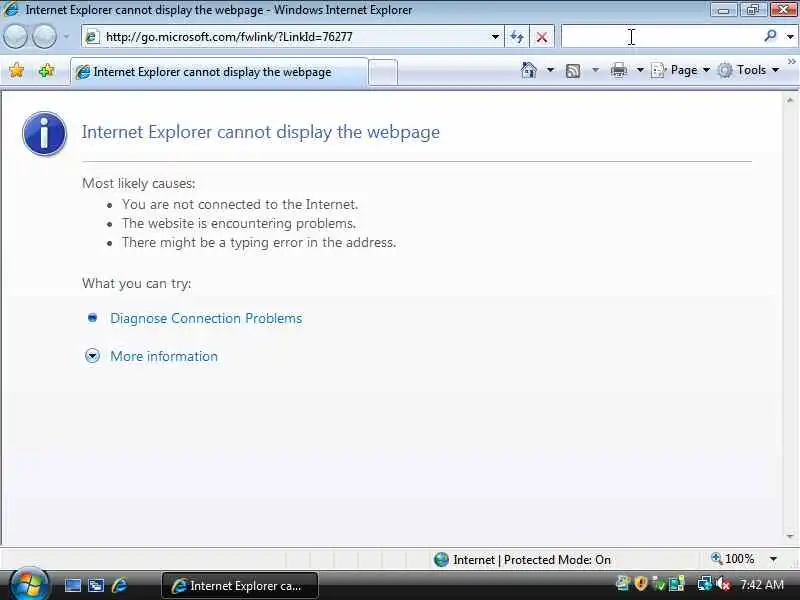Click the scrollbar down arrow
Viewport: 800px width, 600px height.
[x=790, y=536]
